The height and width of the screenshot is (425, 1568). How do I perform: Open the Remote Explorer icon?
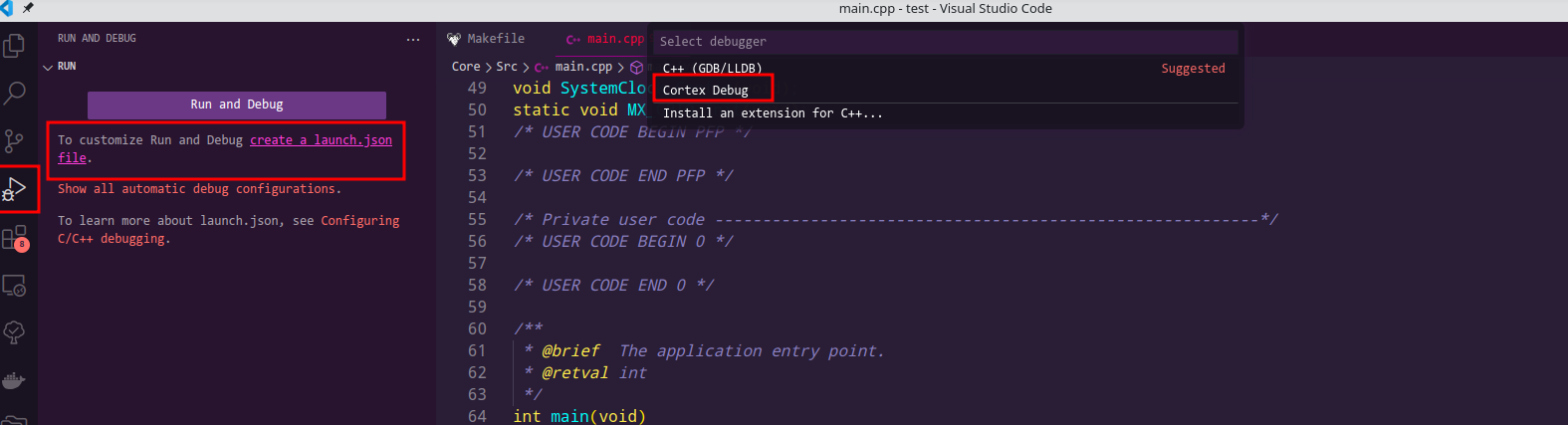tap(15, 286)
